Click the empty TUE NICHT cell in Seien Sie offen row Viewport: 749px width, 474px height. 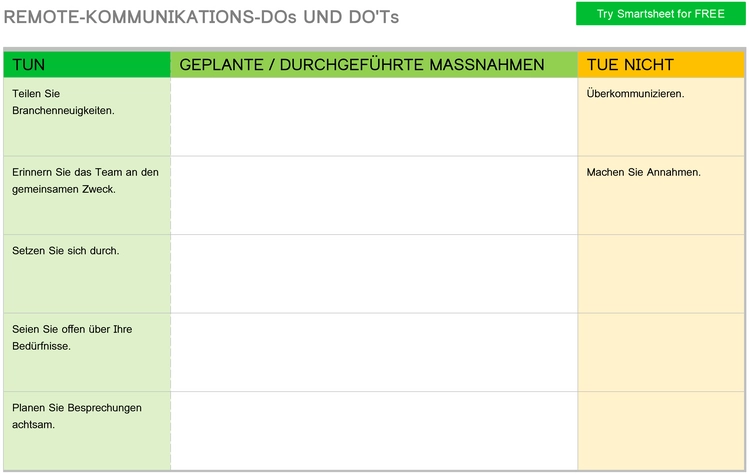click(661, 353)
